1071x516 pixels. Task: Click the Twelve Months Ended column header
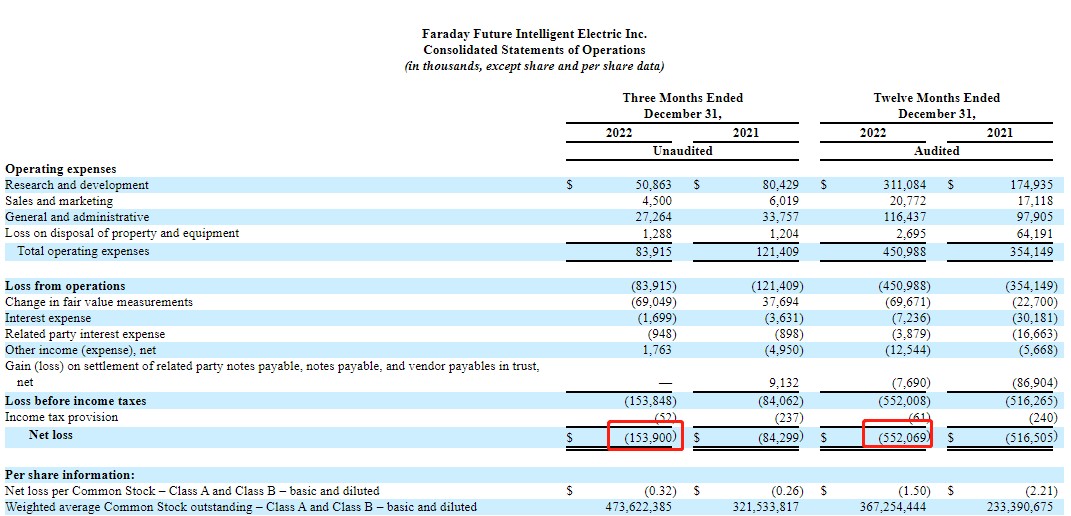point(936,98)
